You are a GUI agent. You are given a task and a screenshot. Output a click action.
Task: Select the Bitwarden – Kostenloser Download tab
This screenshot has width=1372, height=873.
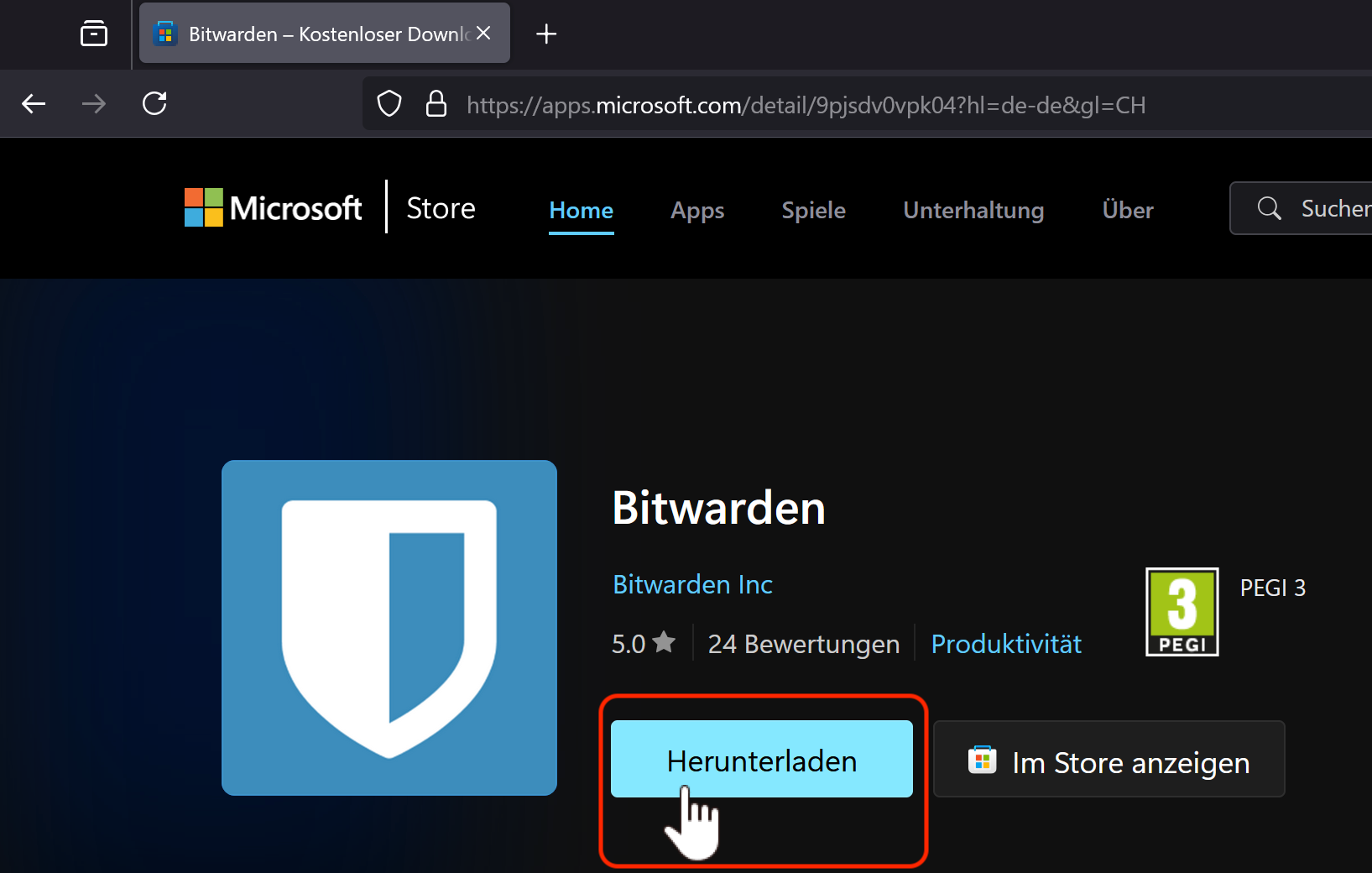(x=325, y=34)
